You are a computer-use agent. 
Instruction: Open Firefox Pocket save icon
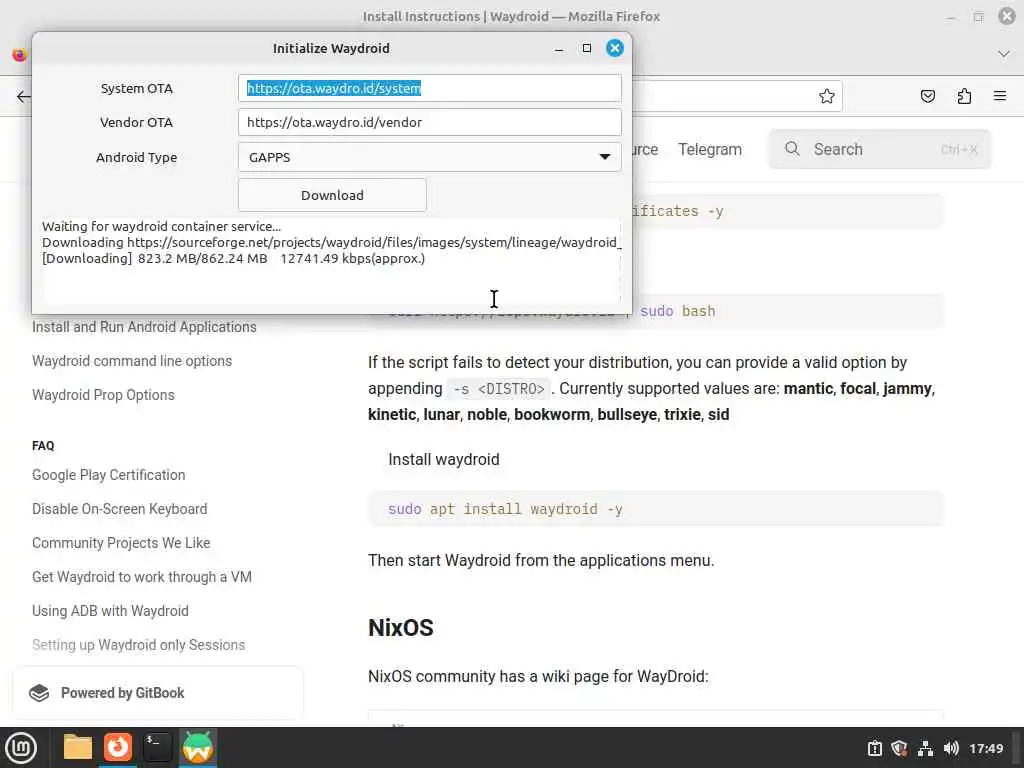[x=927, y=96]
